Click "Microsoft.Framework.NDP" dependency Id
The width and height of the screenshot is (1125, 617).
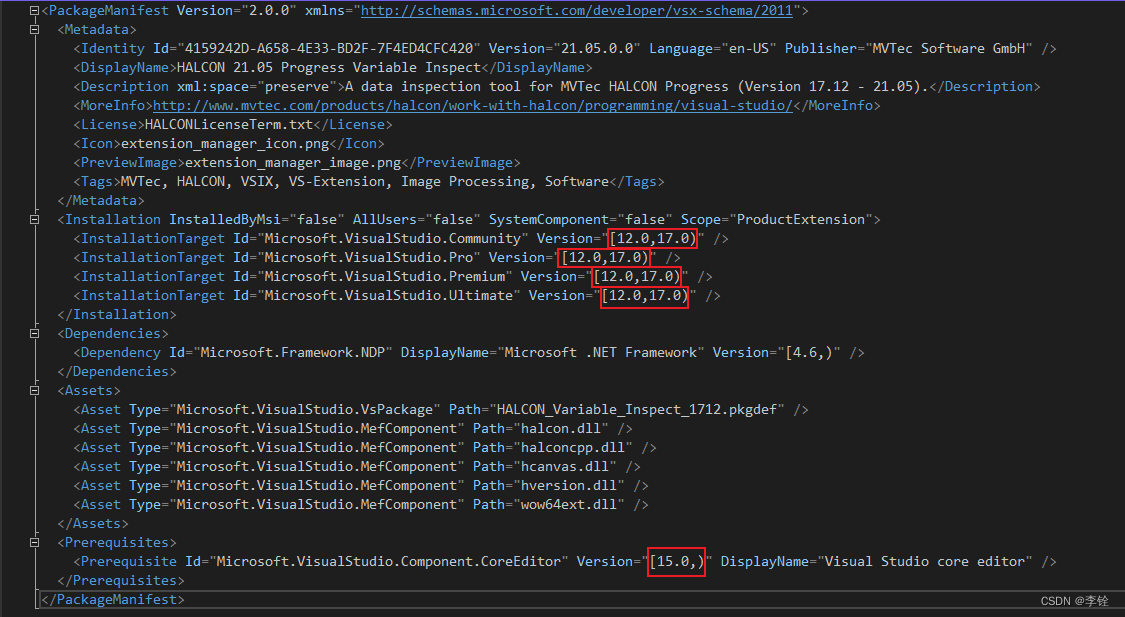[293, 353]
